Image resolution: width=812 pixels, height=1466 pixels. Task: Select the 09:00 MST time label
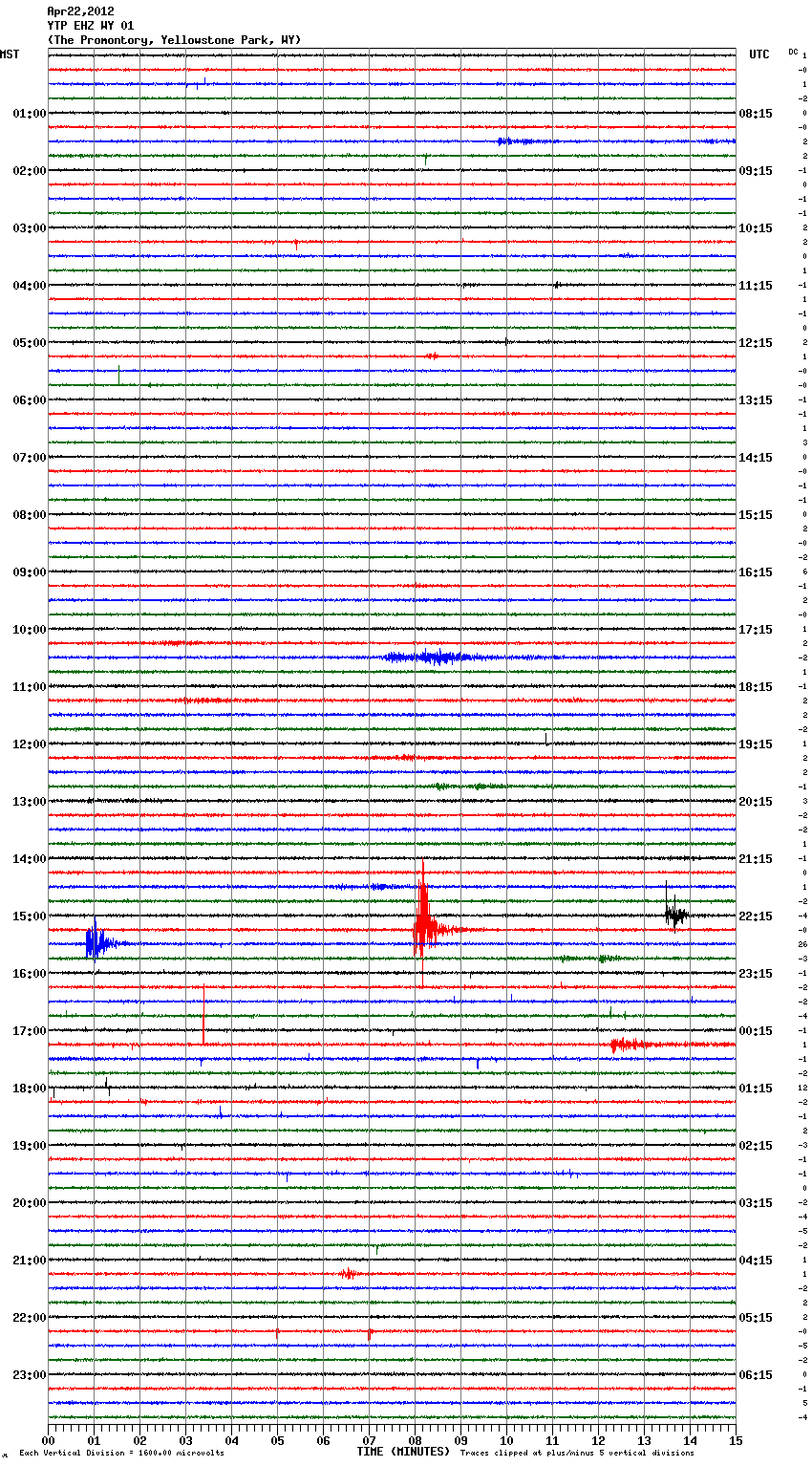29,572
